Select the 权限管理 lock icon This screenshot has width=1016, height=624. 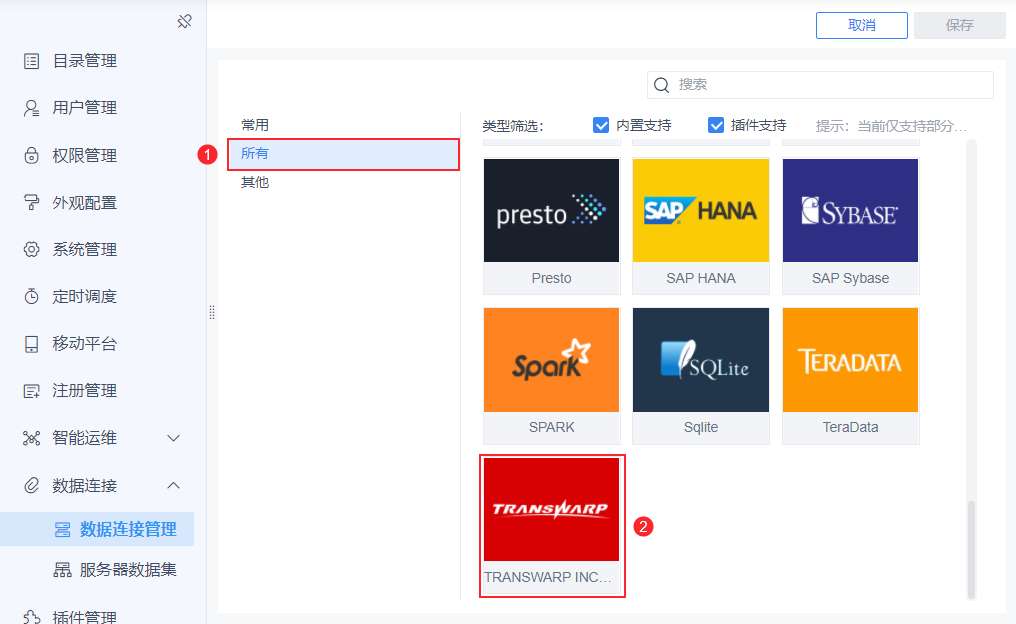[31, 156]
